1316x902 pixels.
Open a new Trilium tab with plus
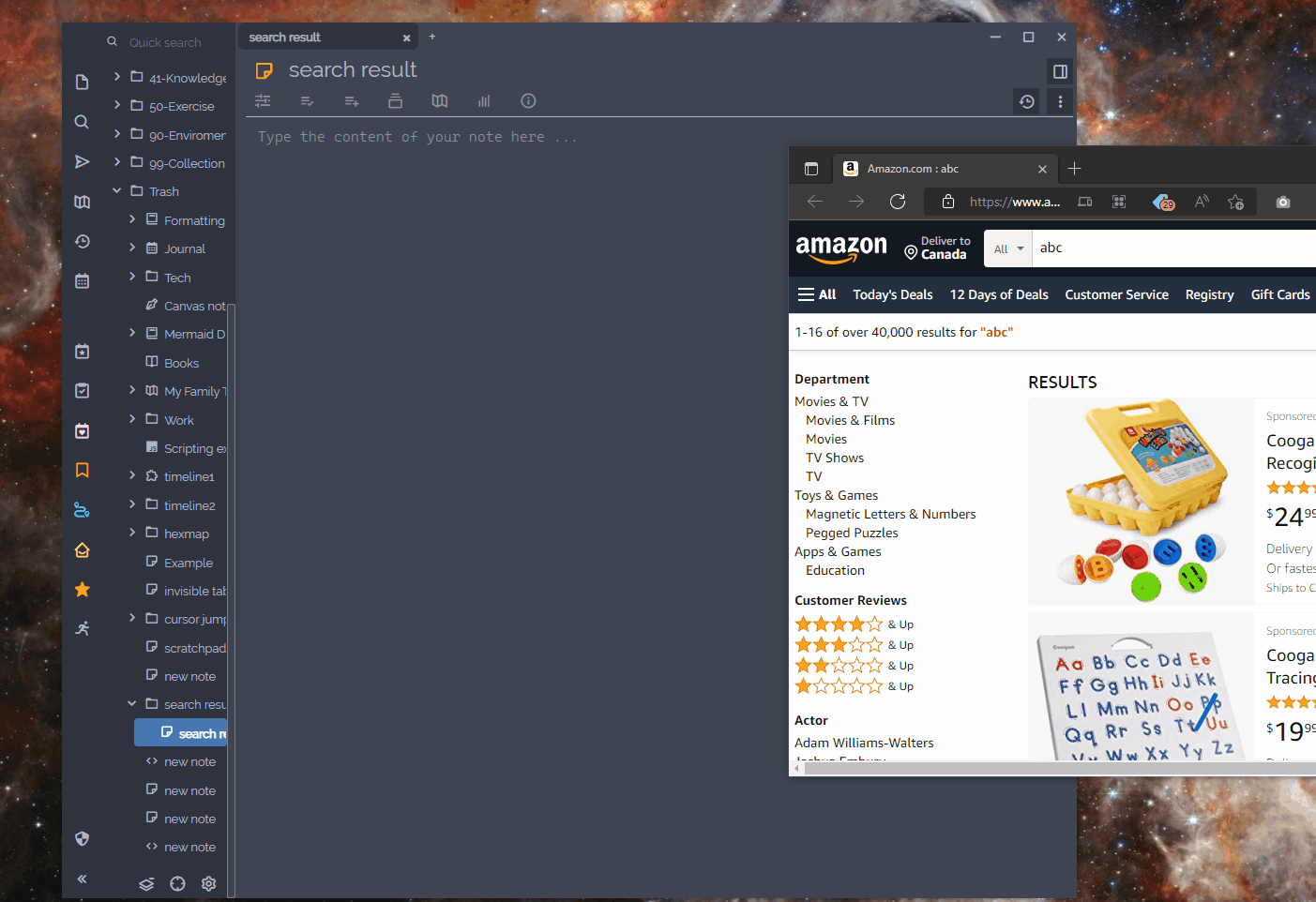[x=432, y=37]
